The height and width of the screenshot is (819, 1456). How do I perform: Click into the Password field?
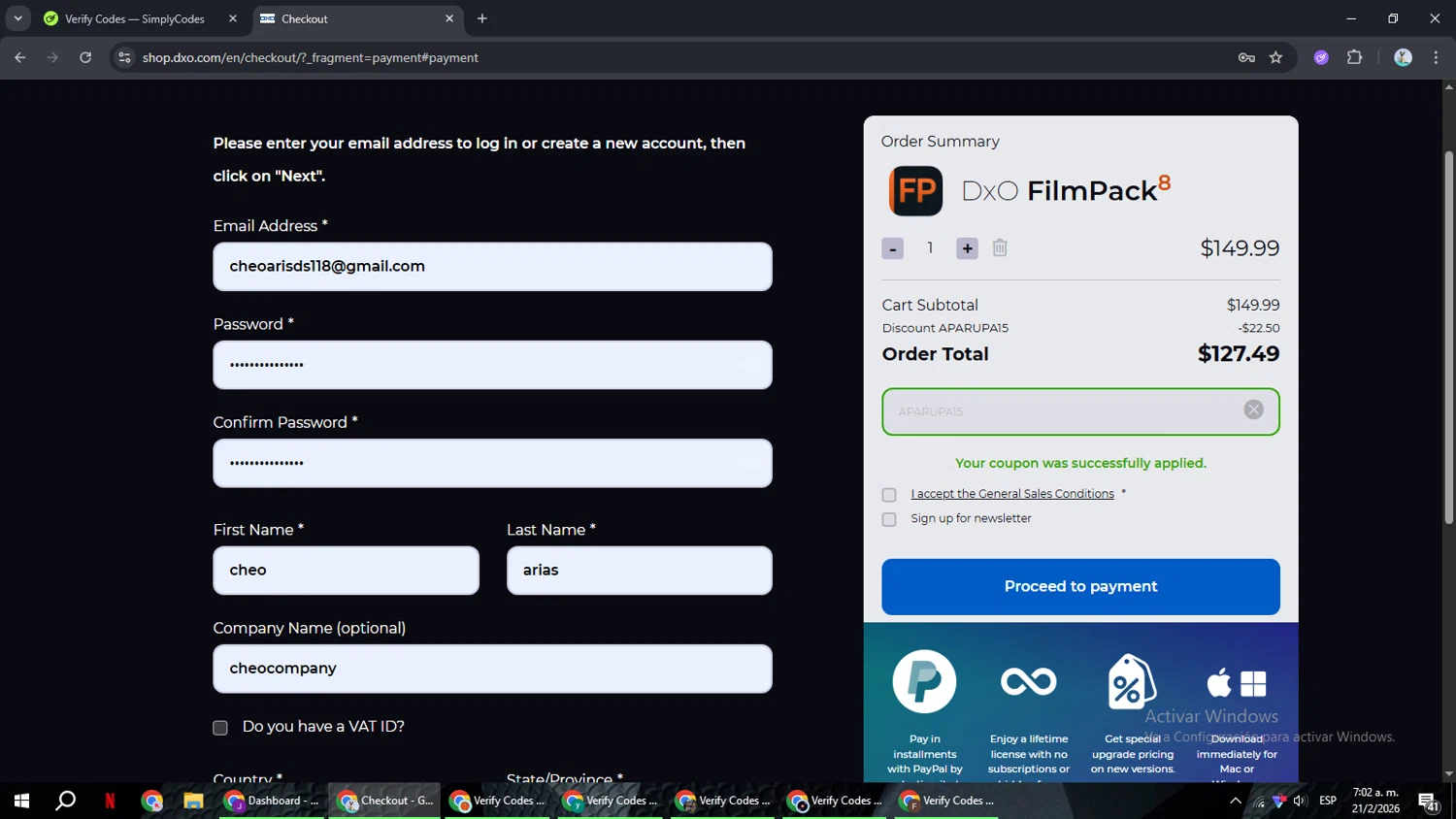coord(492,365)
